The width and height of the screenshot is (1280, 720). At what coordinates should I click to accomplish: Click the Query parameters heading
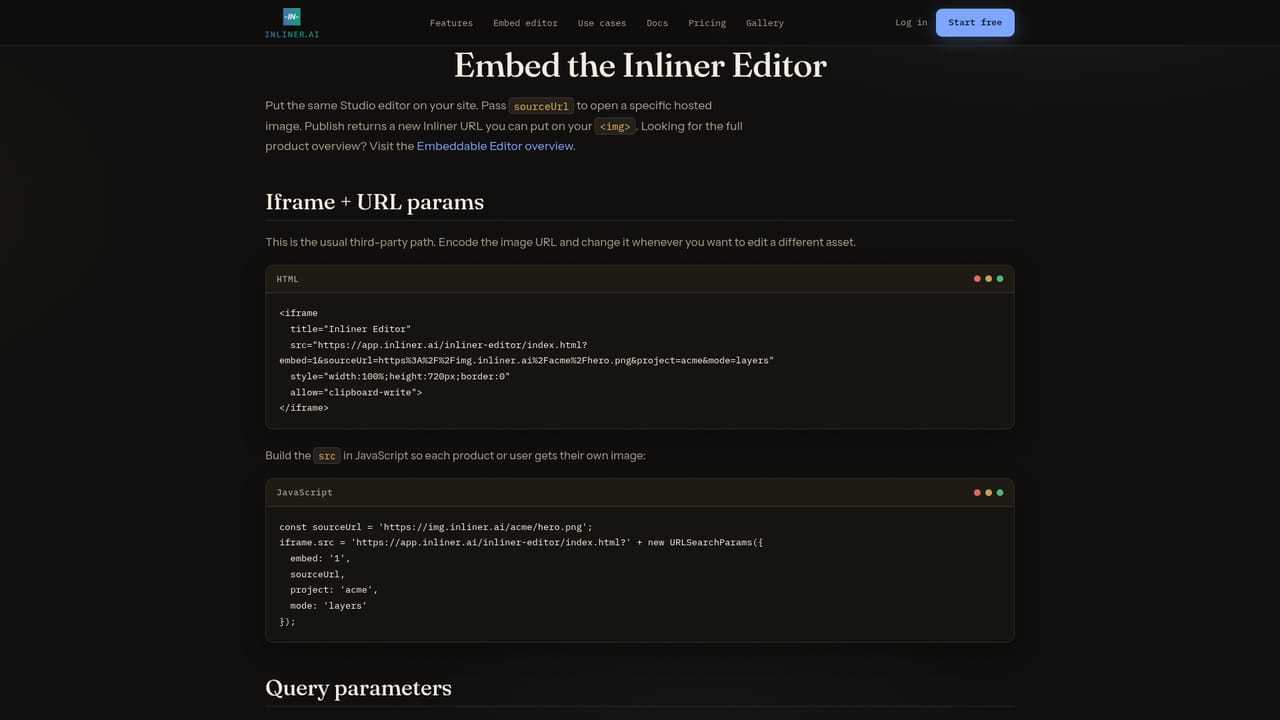tap(358, 688)
